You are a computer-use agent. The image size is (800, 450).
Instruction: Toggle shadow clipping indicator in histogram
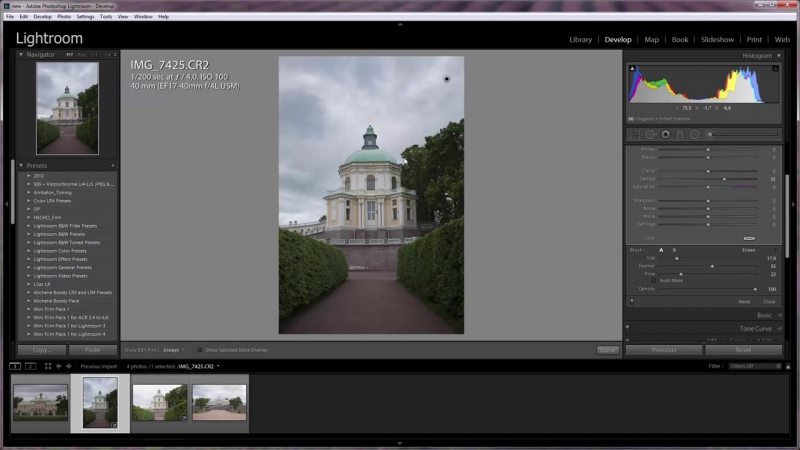coord(632,68)
